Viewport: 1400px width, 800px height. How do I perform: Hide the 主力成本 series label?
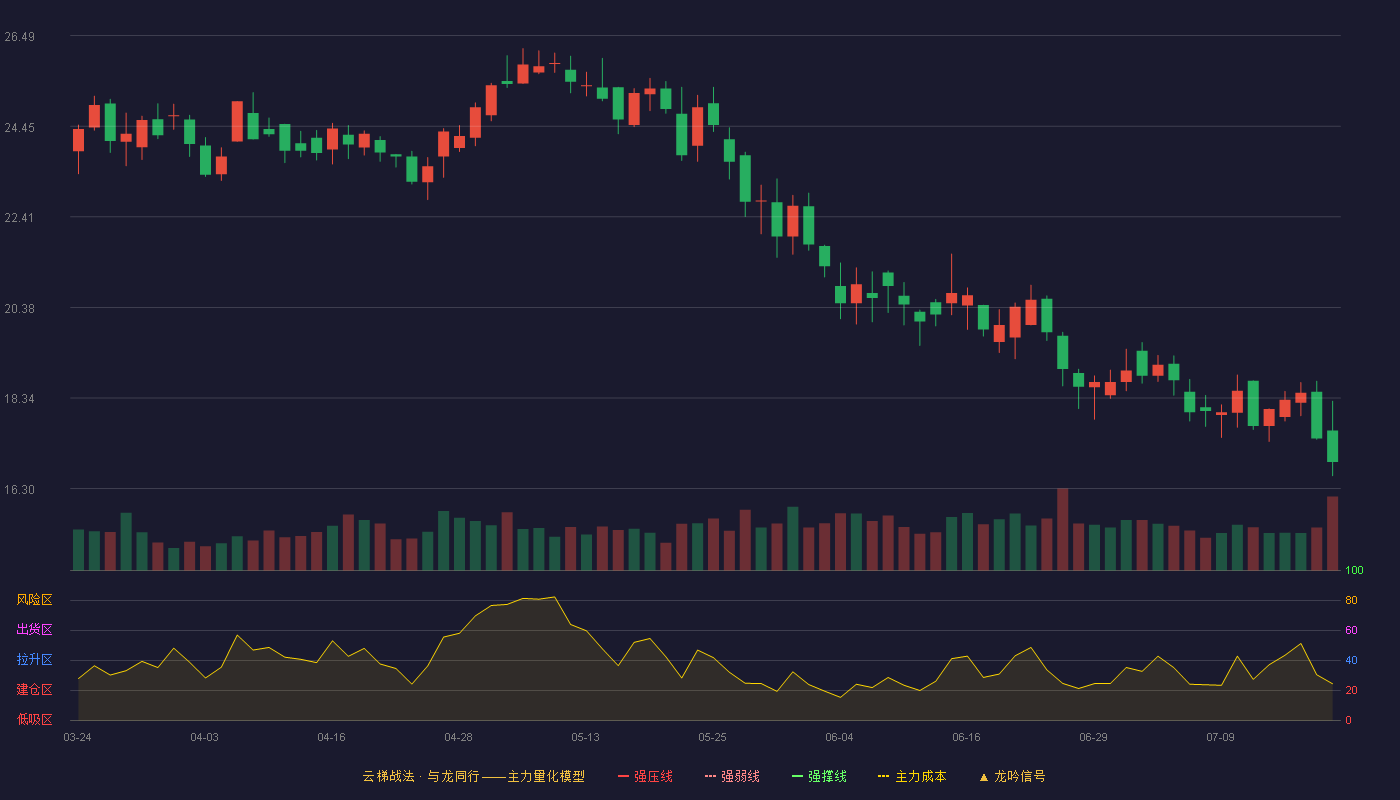[x=920, y=776]
